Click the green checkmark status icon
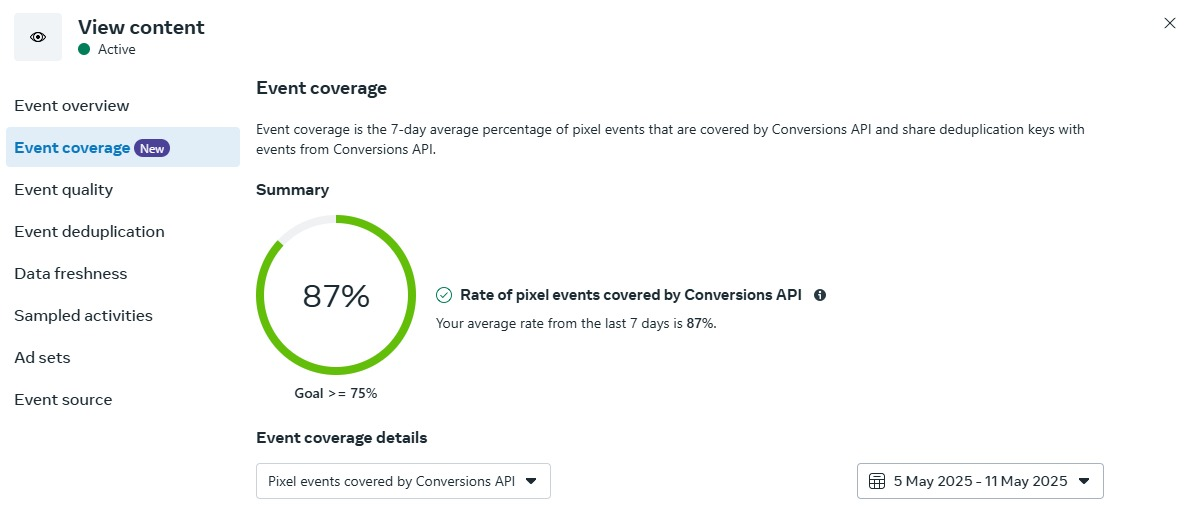 pyautogui.click(x=444, y=295)
